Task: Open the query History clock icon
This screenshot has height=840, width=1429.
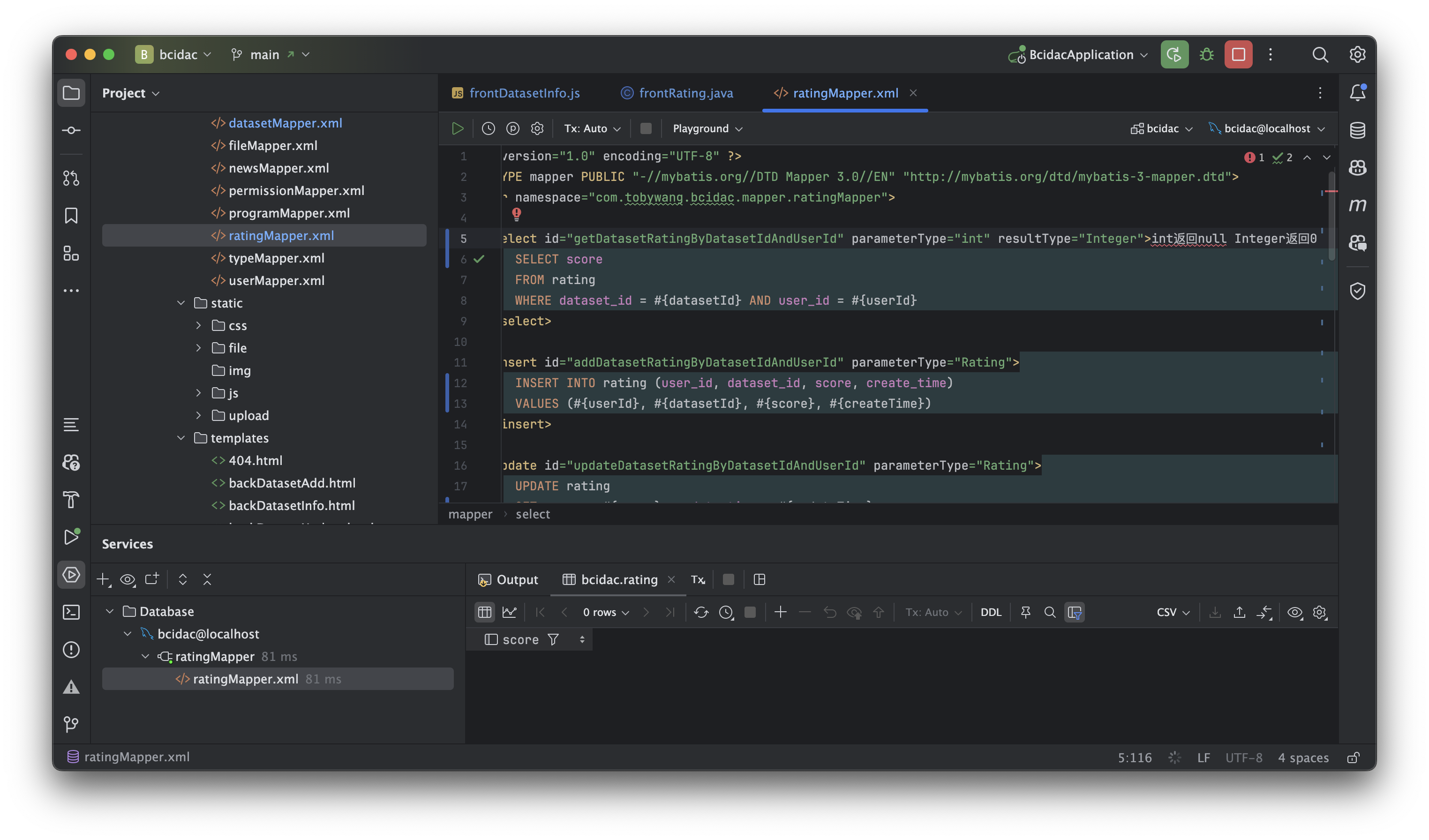Action: pyautogui.click(x=488, y=128)
